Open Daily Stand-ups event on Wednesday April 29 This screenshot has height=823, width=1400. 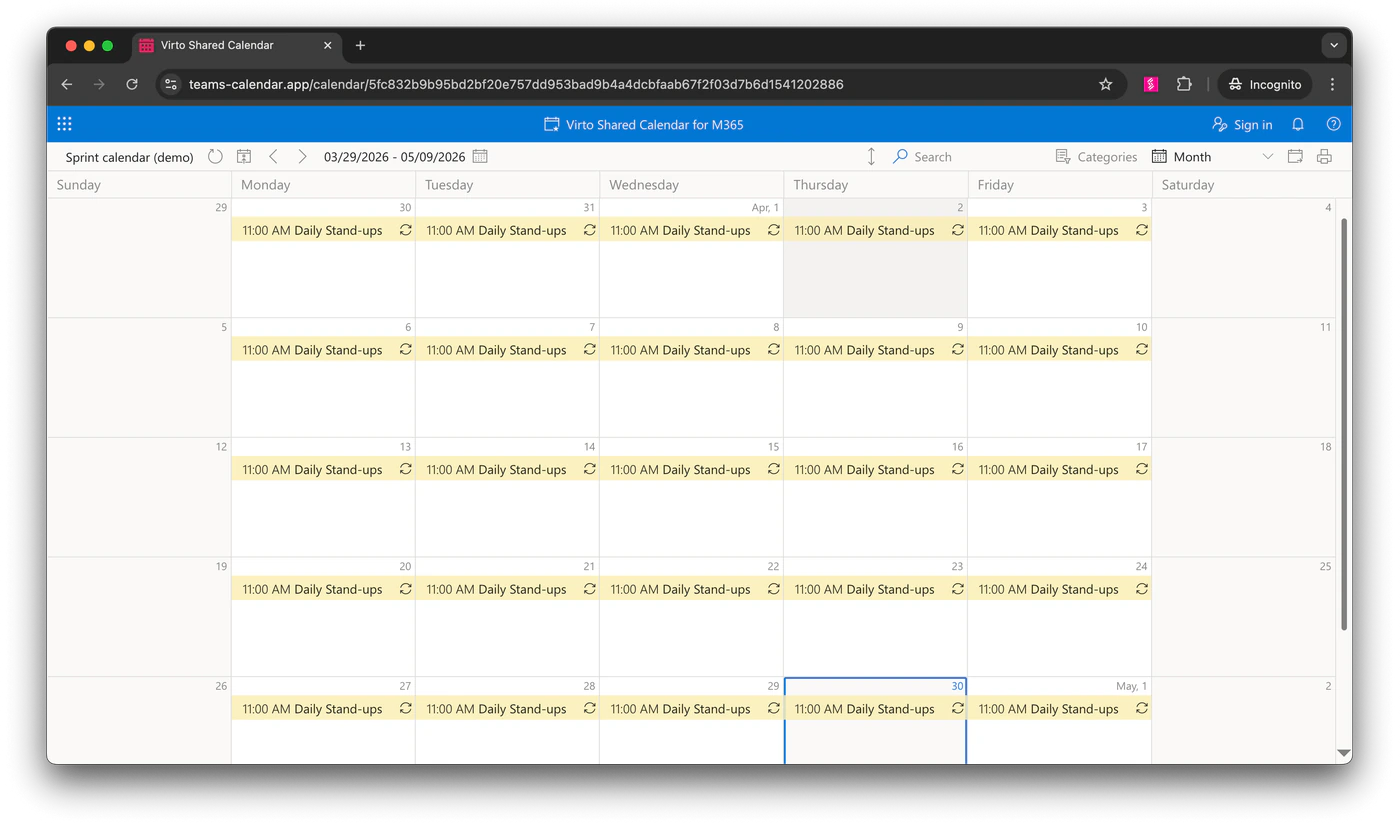pos(691,709)
